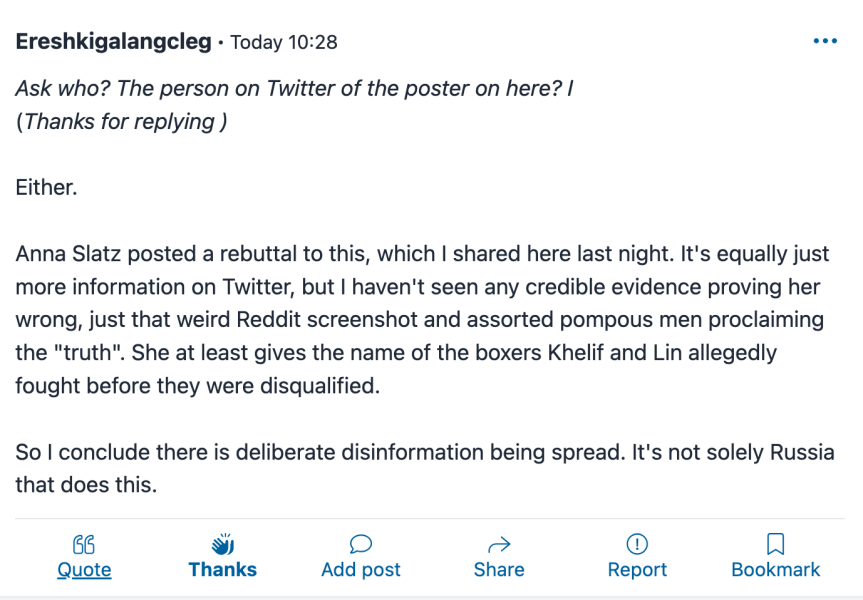
Task: Click the Add post speech bubble icon
Action: coord(361,544)
